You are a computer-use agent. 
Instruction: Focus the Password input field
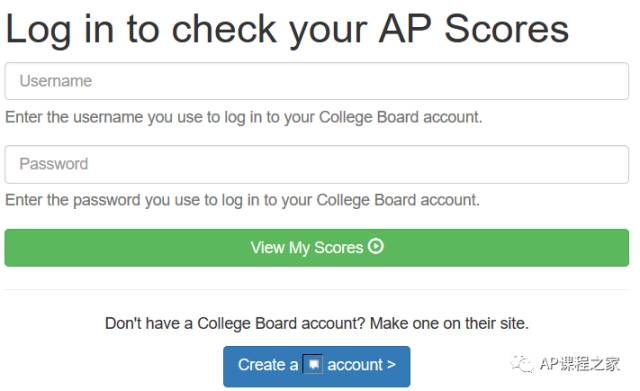[x=317, y=164]
